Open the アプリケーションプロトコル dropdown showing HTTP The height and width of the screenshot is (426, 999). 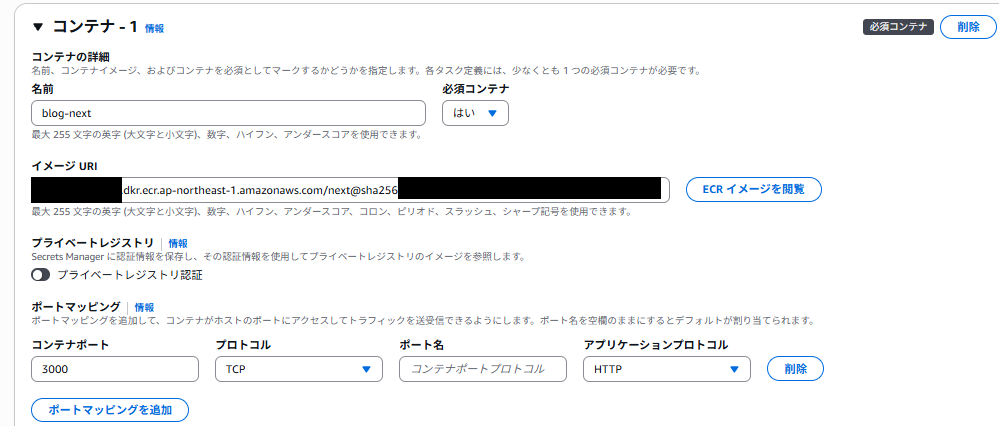666,369
